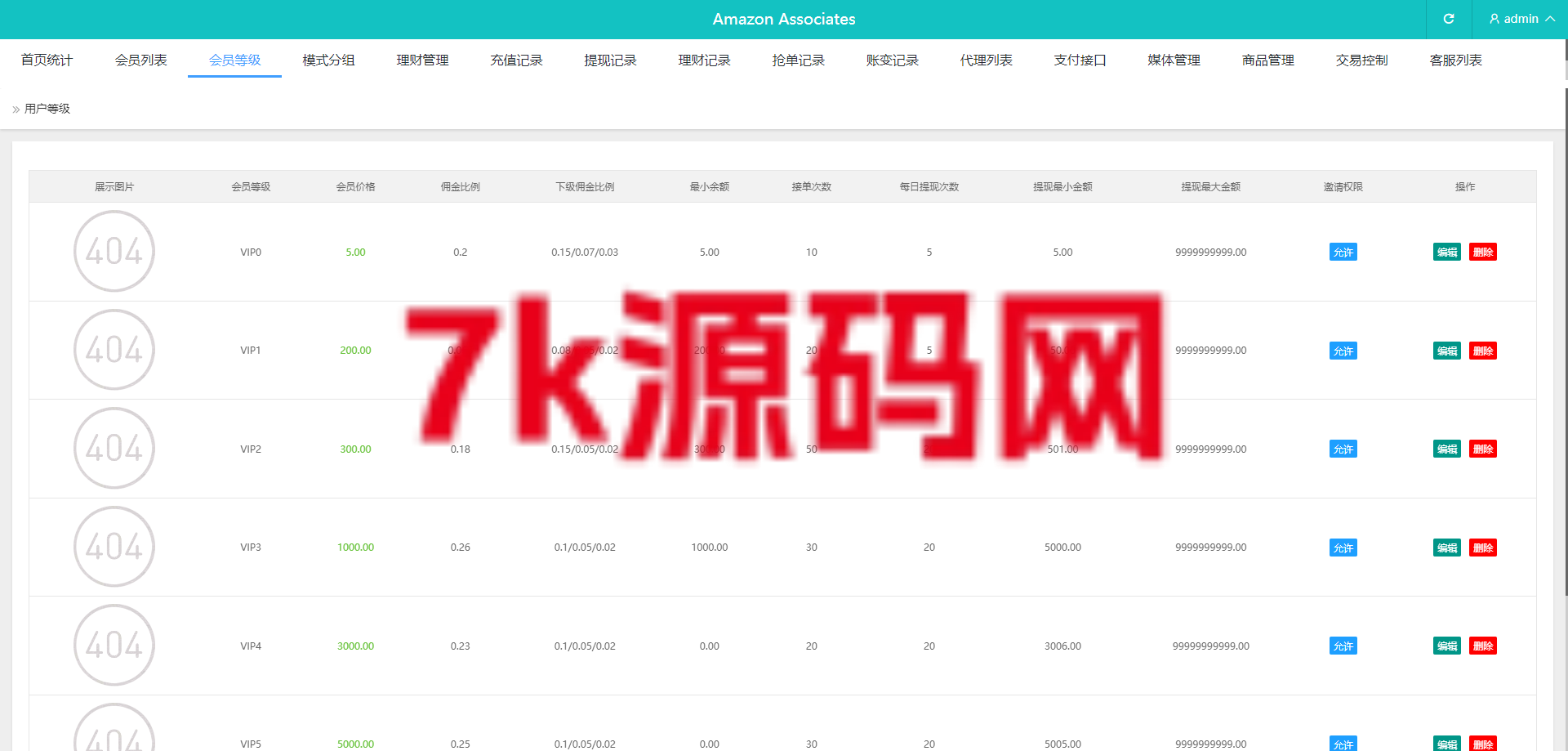Click the 提现最大金额 column header
This screenshot has width=1568, height=751.
[x=1210, y=186]
